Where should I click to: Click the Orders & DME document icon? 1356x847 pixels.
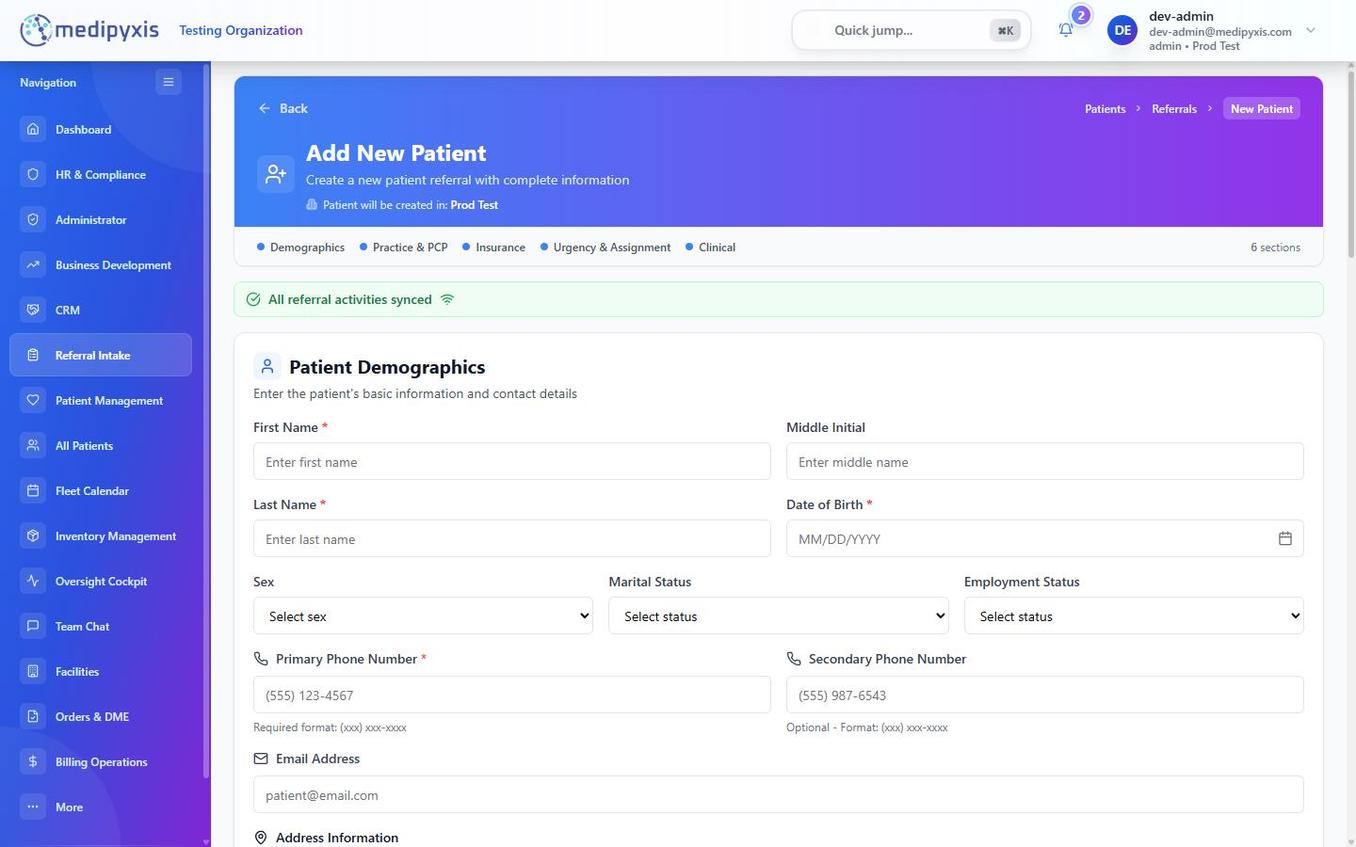(33, 716)
